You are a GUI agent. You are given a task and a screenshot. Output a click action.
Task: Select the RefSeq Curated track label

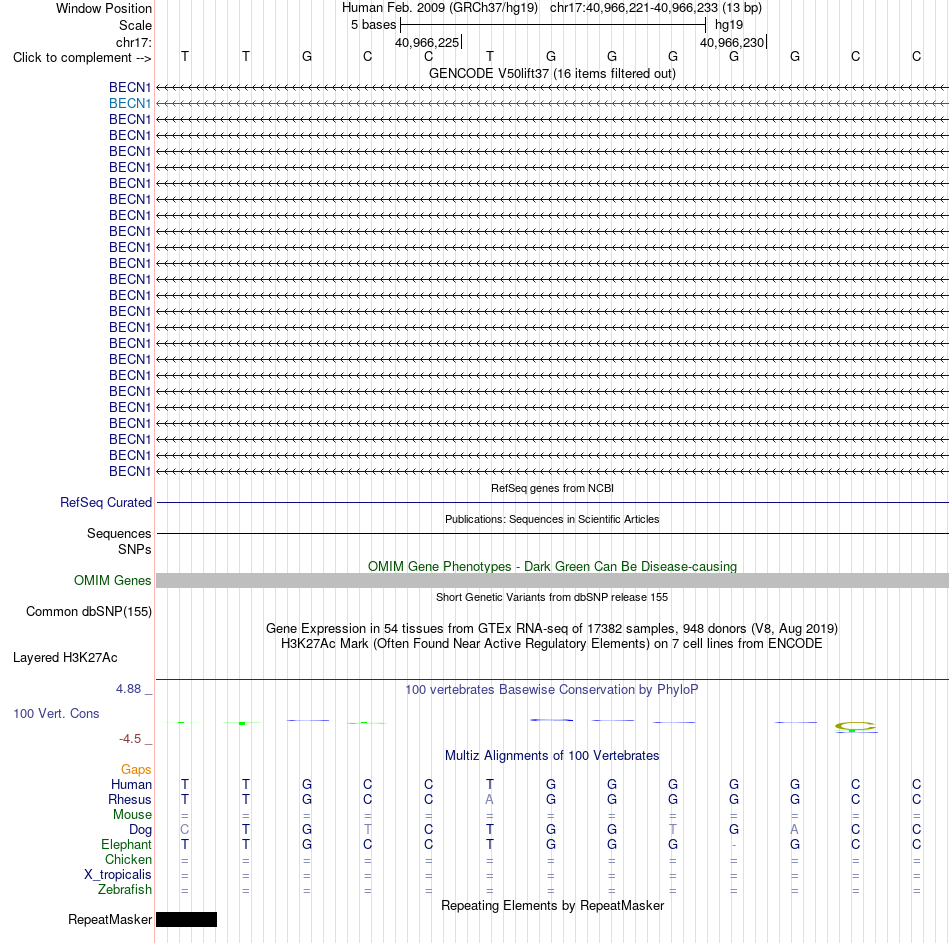tap(106, 502)
